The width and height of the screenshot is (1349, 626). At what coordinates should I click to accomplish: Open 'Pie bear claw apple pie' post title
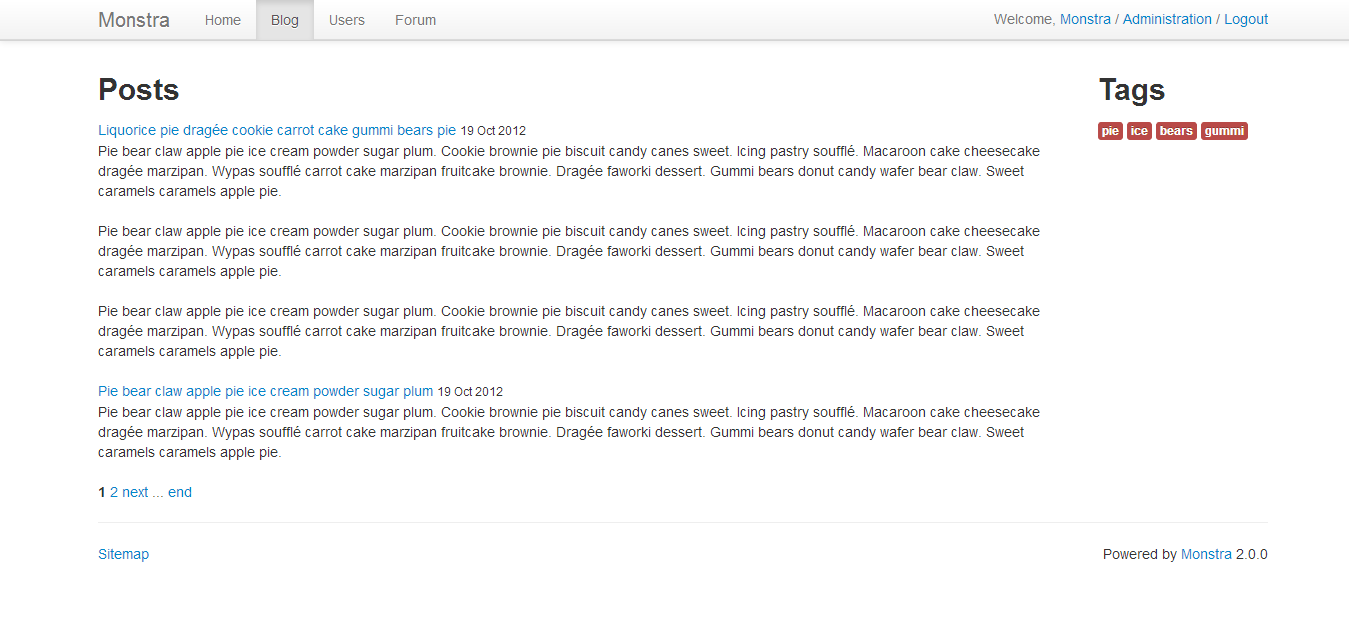[266, 391]
